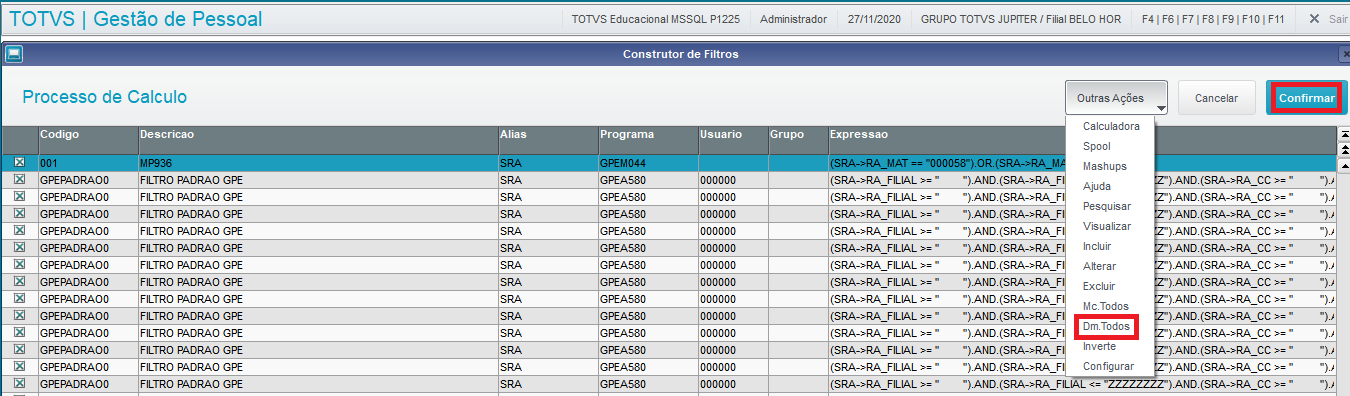Toggle the checkbox on row 001
The width and height of the screenshot is (1350, 396).
click(19, 162)
